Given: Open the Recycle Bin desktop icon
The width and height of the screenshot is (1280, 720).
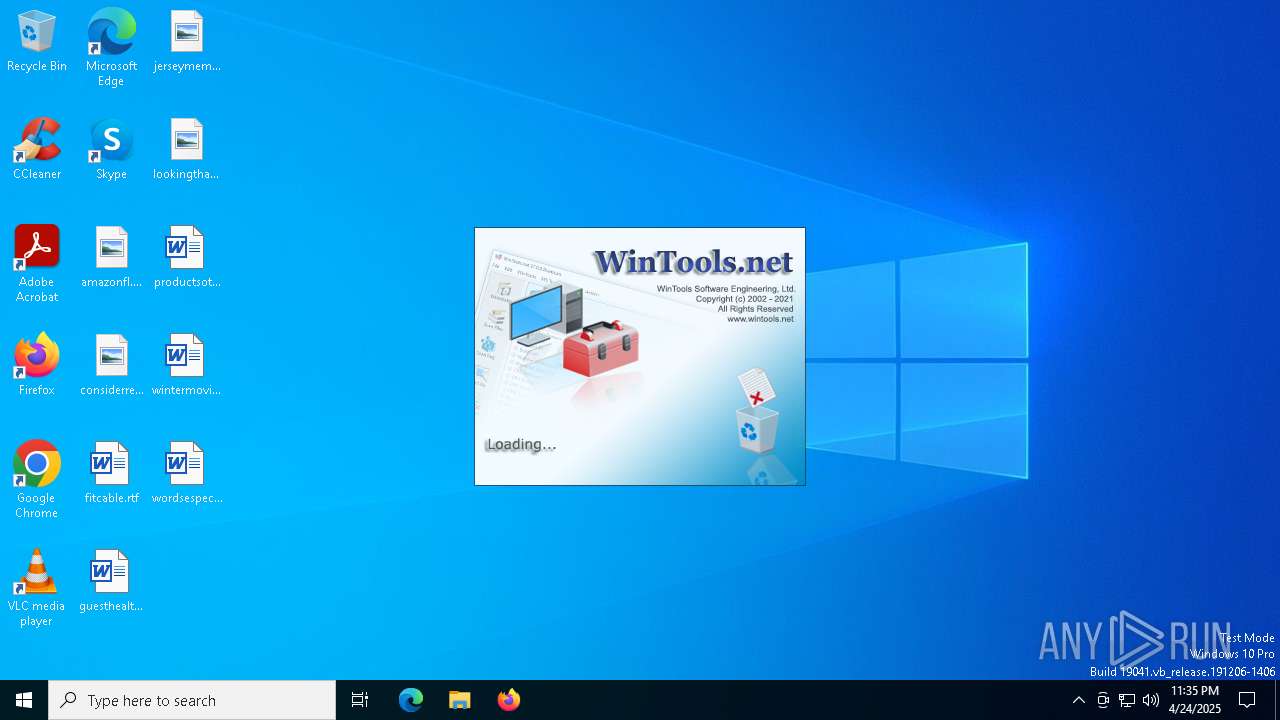Looking at the screenshot, I should [37, 42].
